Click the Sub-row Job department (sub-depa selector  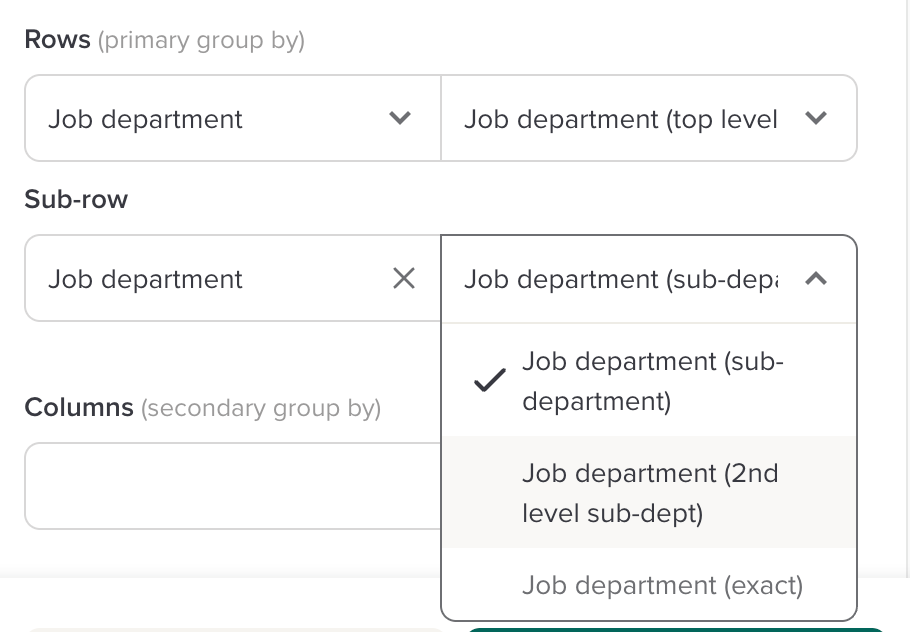point(620,279)
